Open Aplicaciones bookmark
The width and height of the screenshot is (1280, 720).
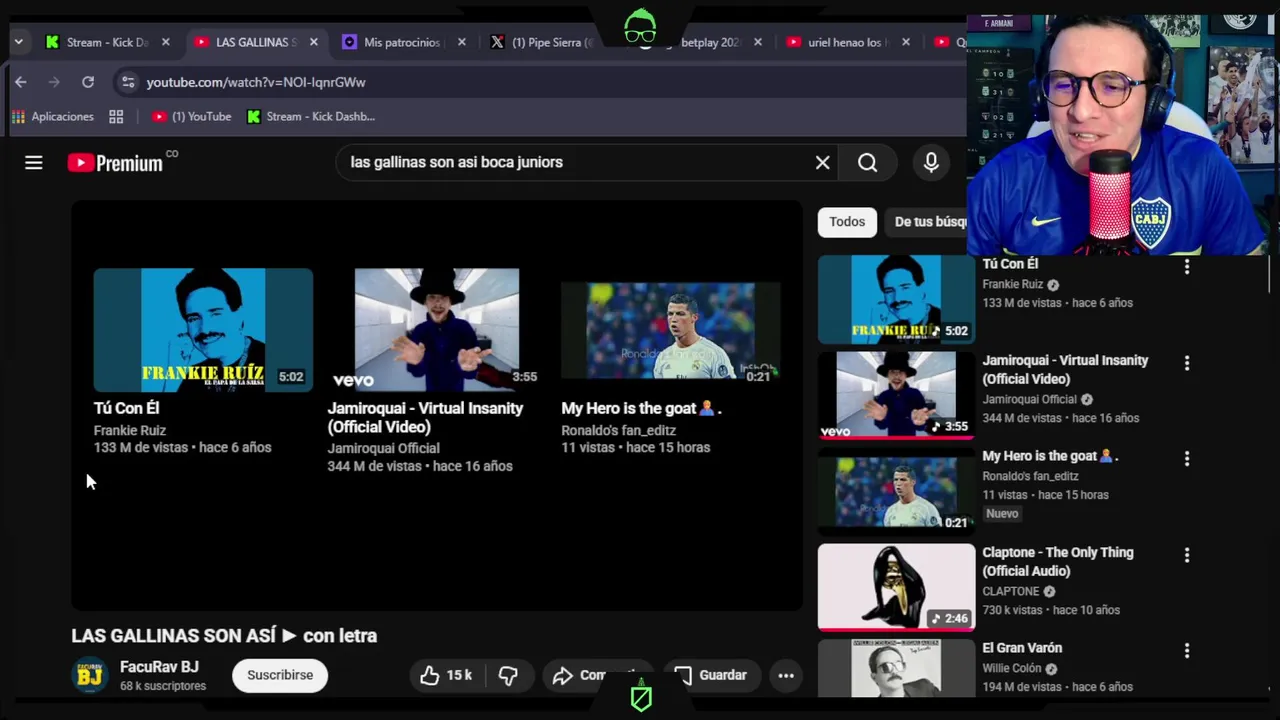click(52, 116)
